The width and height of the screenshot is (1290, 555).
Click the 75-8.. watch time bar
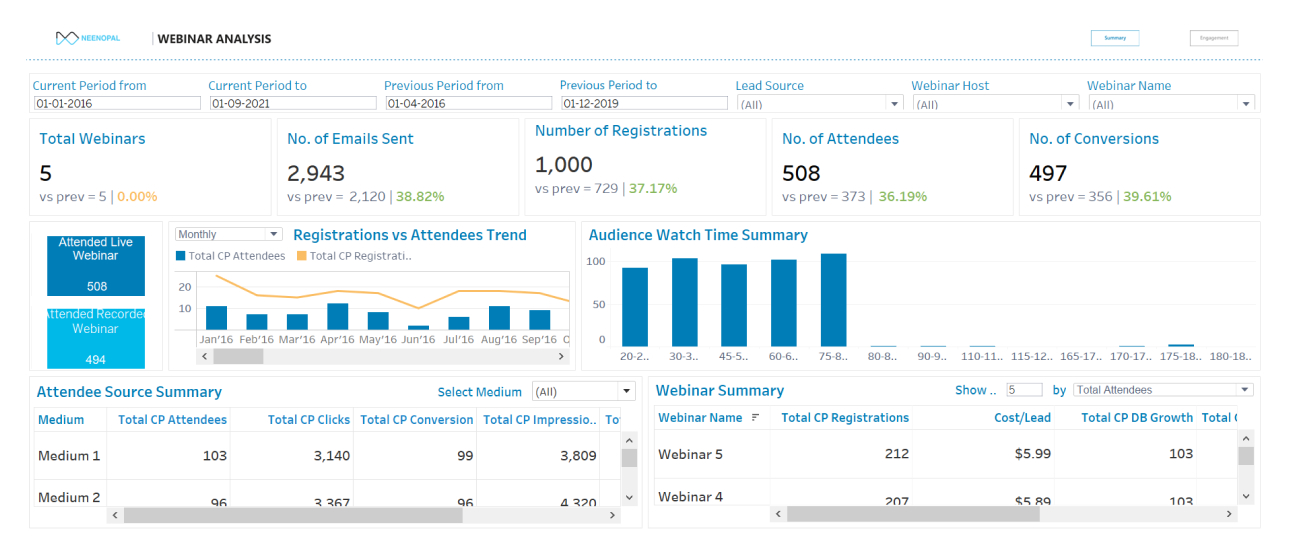[833, 300]
